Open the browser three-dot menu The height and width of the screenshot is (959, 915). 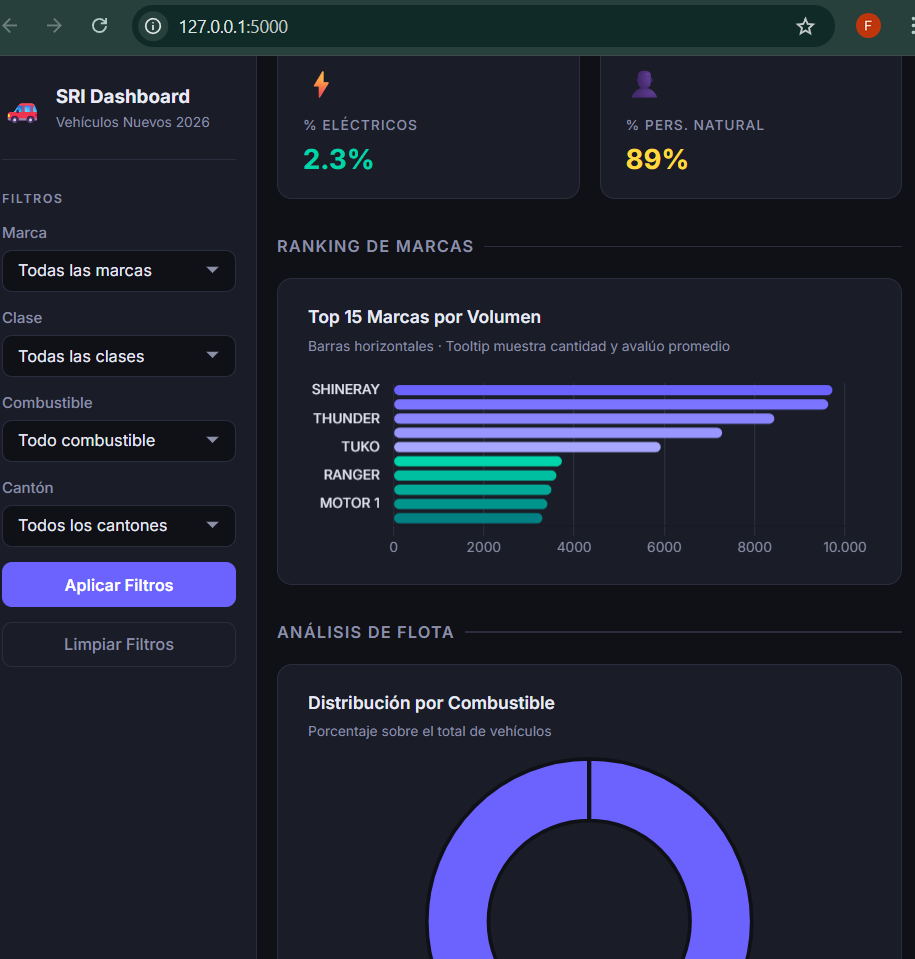(906, 26)
